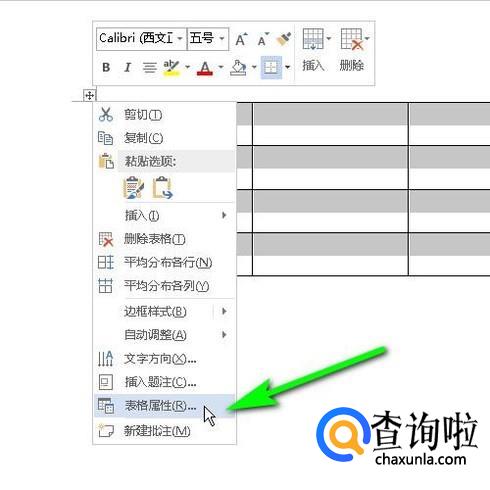Click the table move handle
The height and width of the screenshot is (490, 490).
[x=89, y=96]
